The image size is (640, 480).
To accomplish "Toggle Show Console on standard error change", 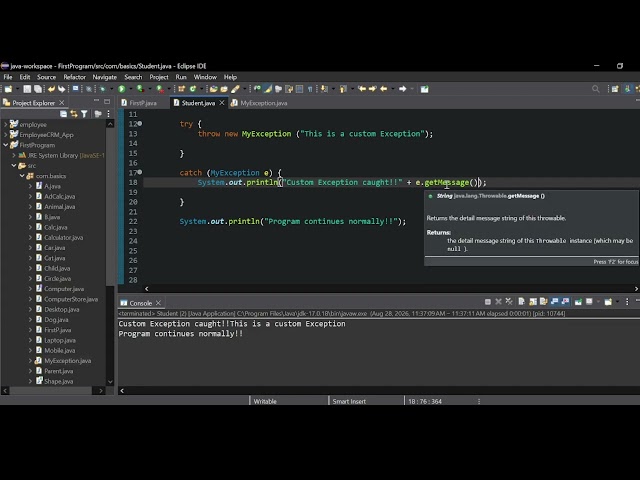I will coord(565,302).
